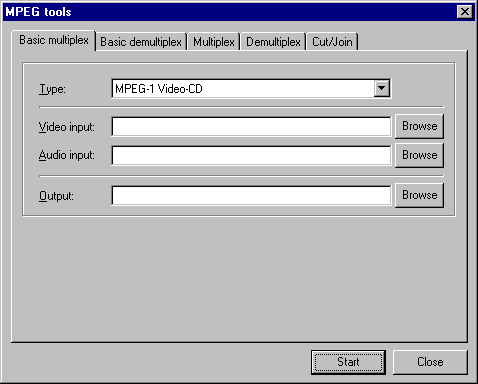Select the Video input label
The image size is (478, 384).
coord(67,127)
